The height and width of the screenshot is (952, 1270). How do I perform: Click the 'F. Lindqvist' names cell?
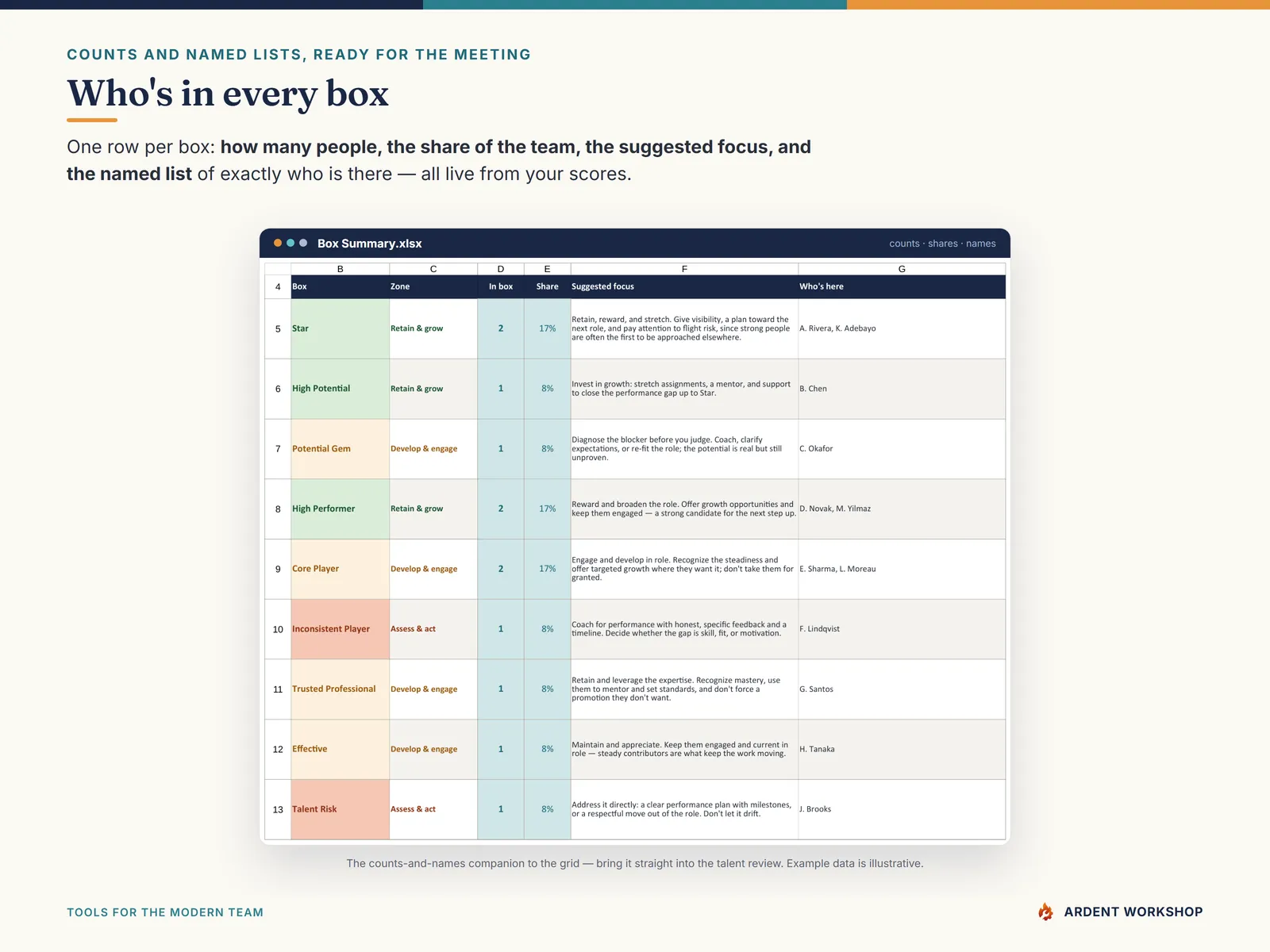pyautogui.click(x=902, y=629)
